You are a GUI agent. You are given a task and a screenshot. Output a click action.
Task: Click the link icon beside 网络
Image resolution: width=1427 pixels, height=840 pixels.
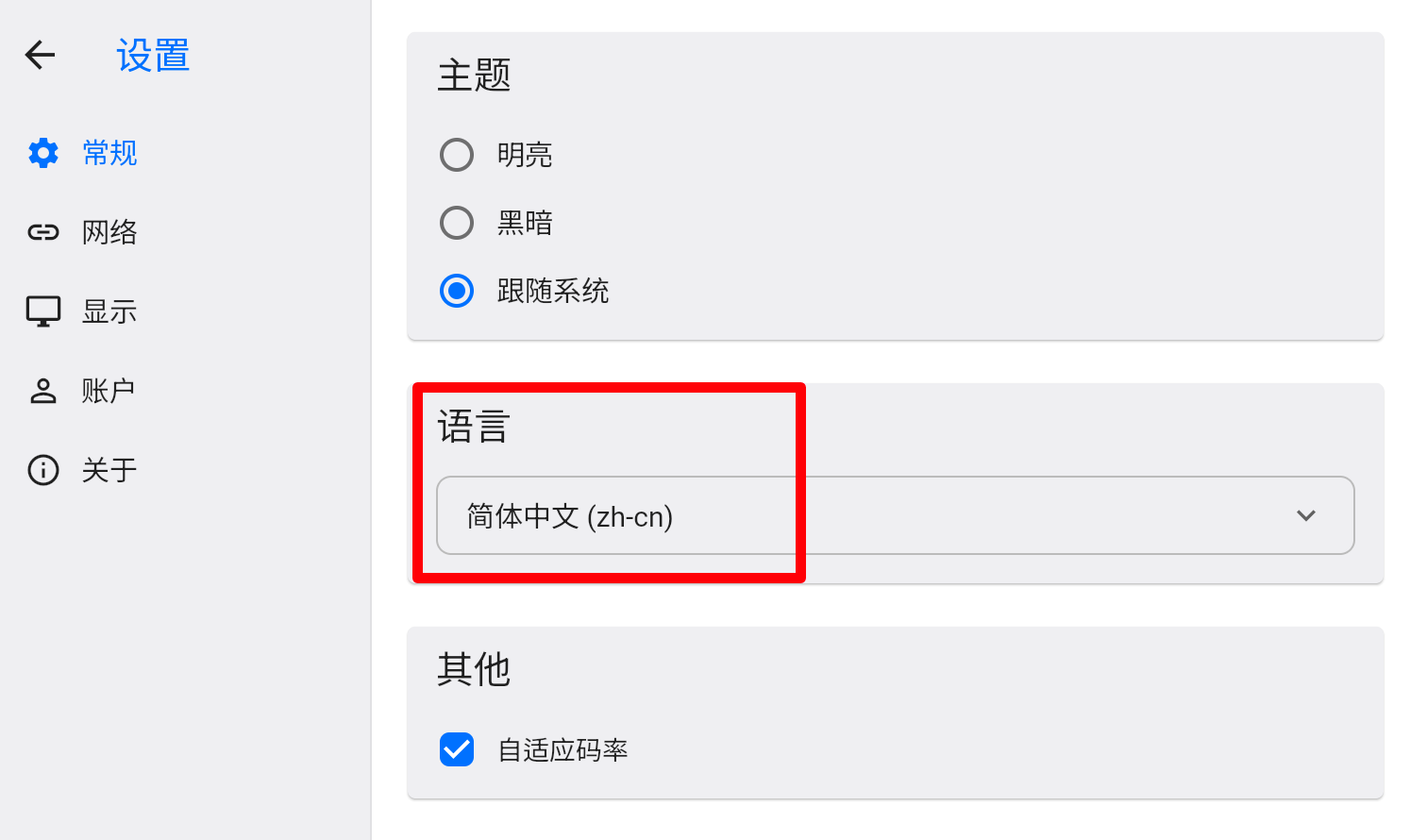pyautogui.click(x=43, y=231)
